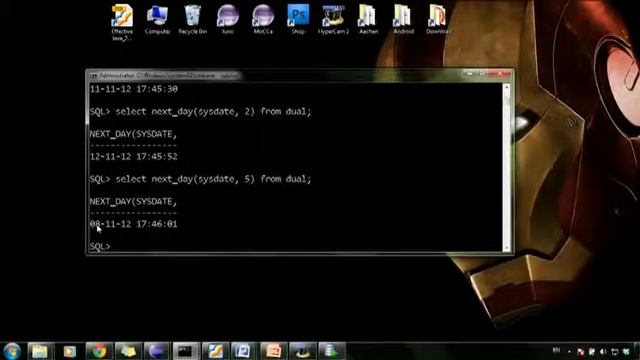
Task: Open the Computer desktop icon
Action: [157, 19]
